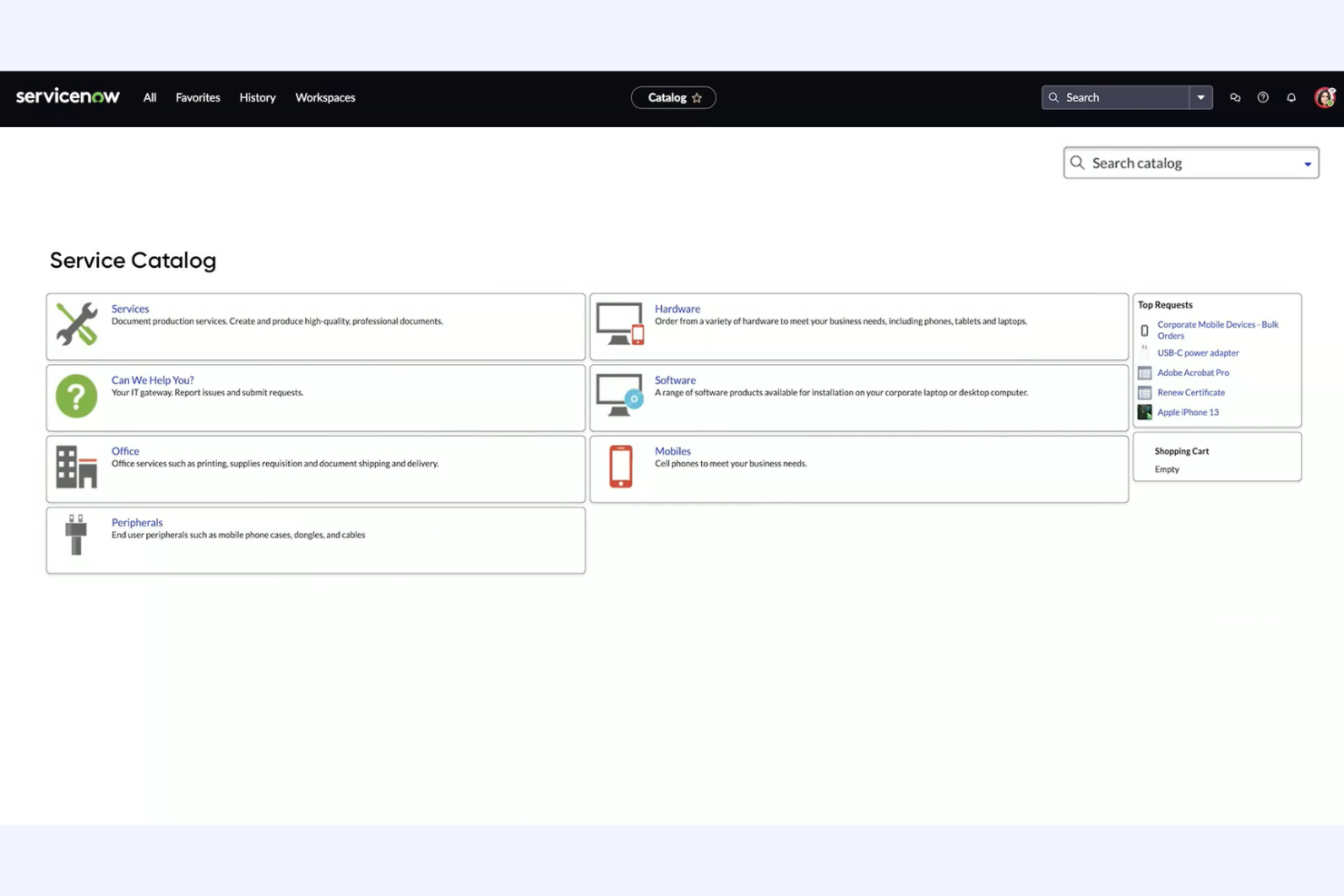The image size is (1344, 896).
Task: Request the Apple iPhone 13
Action: tap(1188, 412)
